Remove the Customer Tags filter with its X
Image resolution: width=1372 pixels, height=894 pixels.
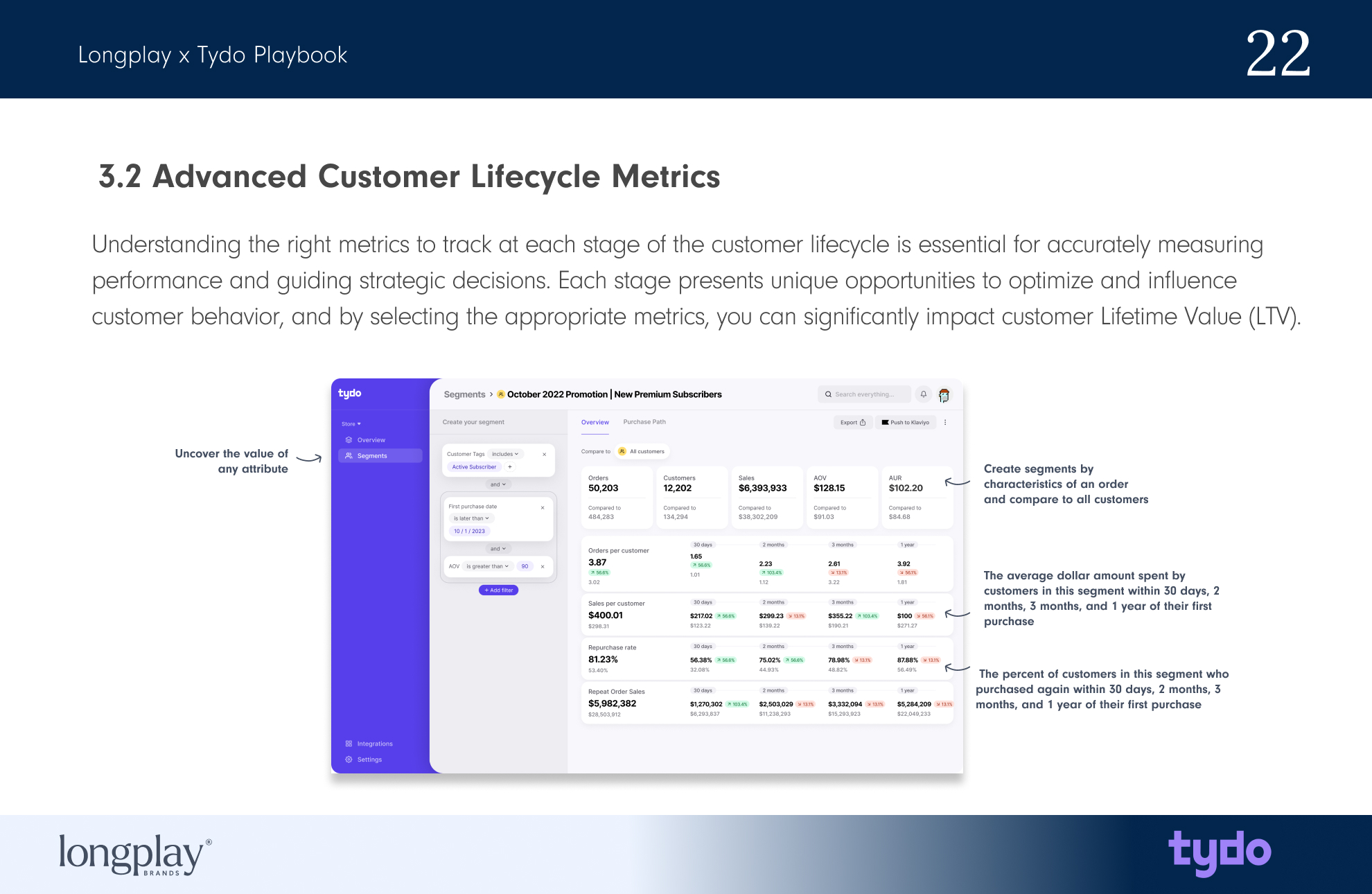click(545, 455)
